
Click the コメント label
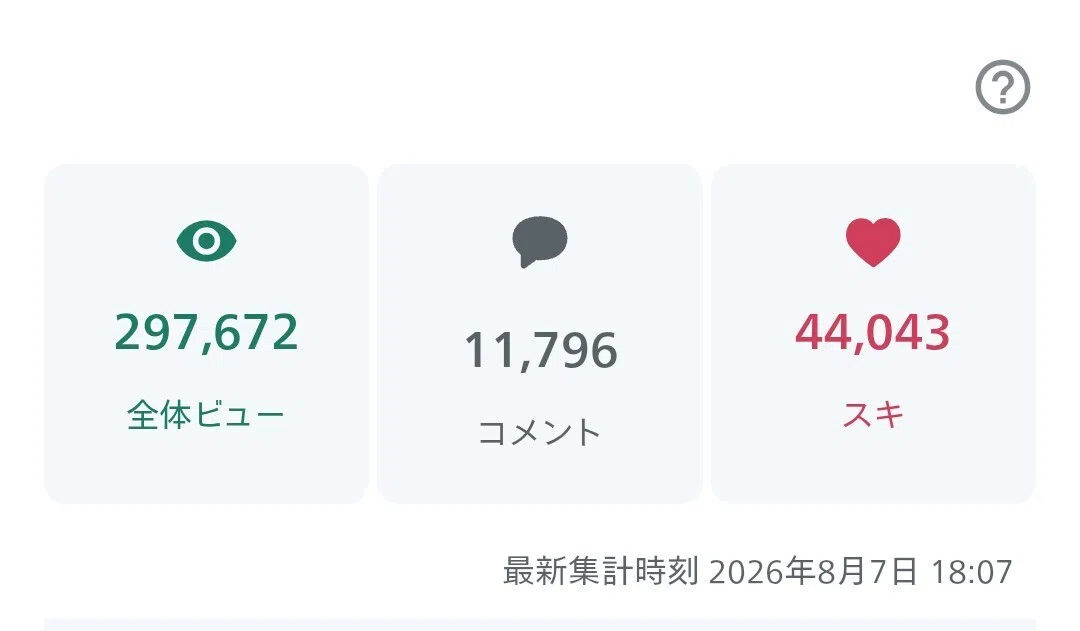click(x=540, y=433)
